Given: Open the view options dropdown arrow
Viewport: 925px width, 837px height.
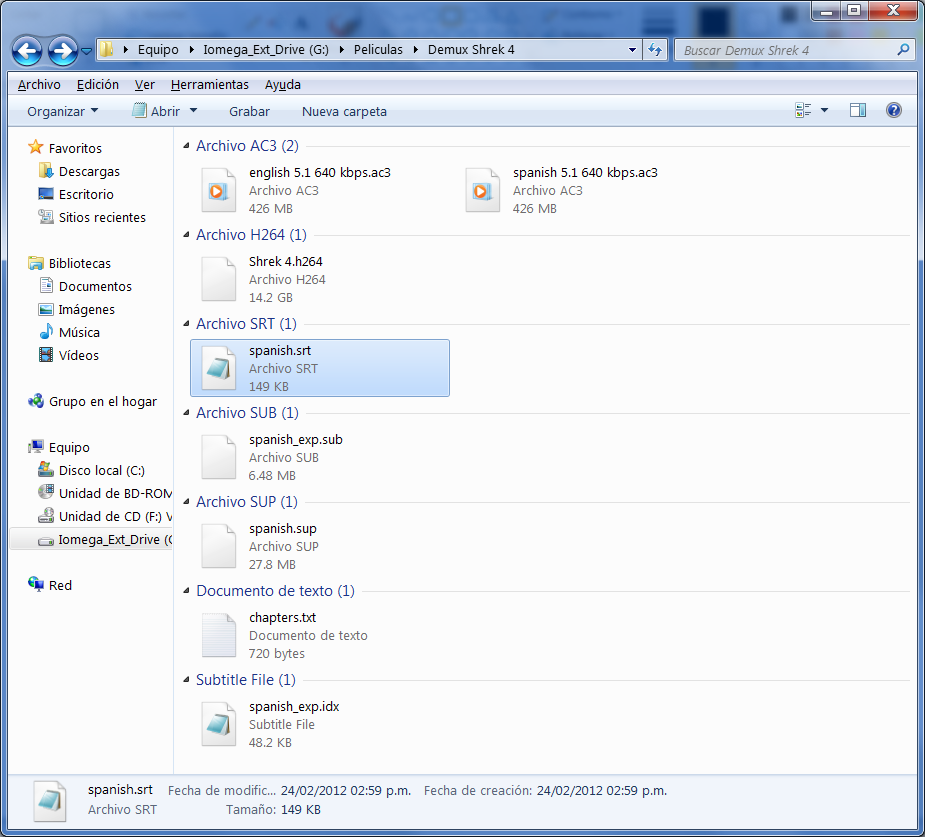Looking at the screenshot, I should [824, 110].
